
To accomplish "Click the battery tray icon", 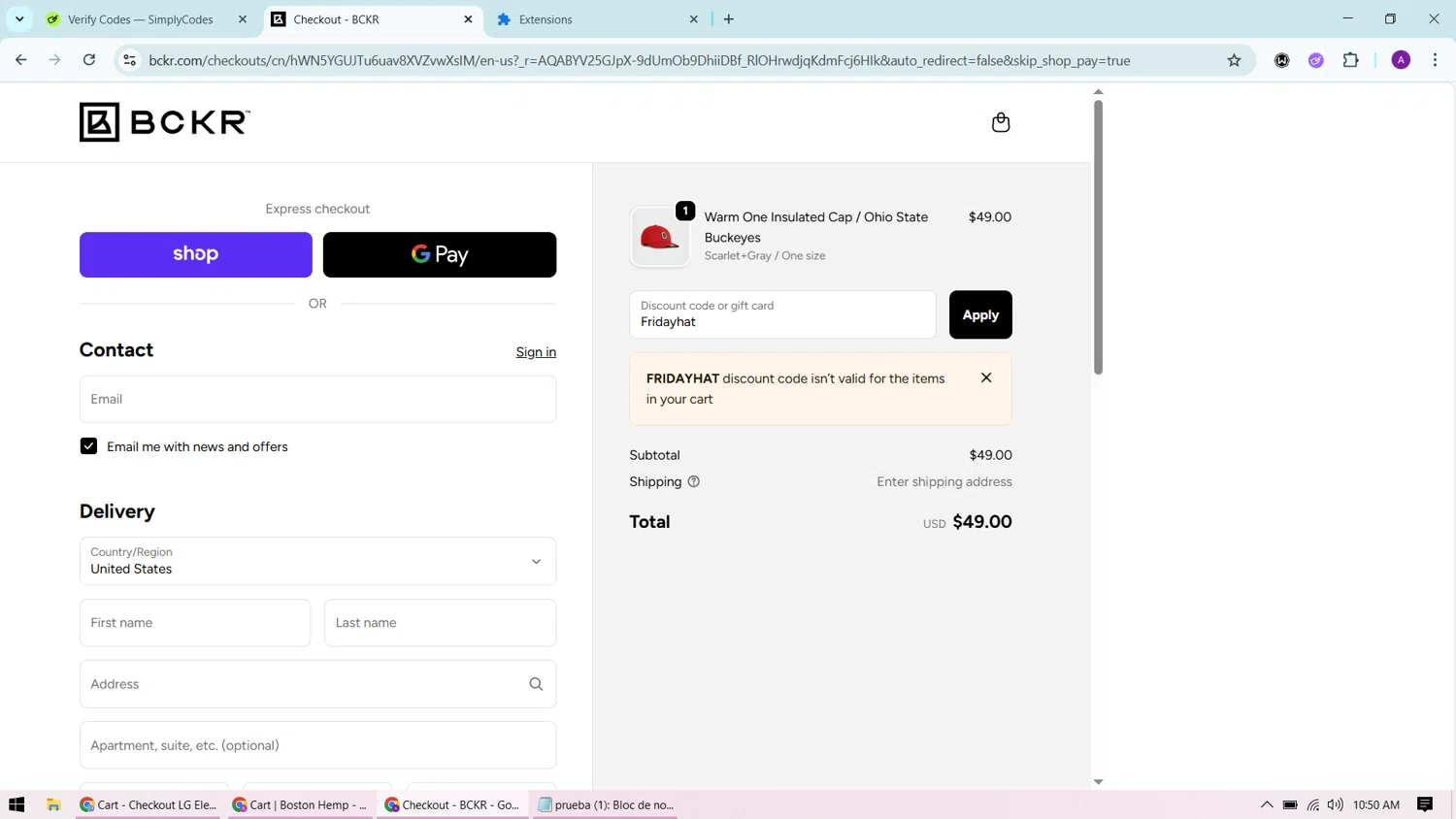I will [1290, 804].
